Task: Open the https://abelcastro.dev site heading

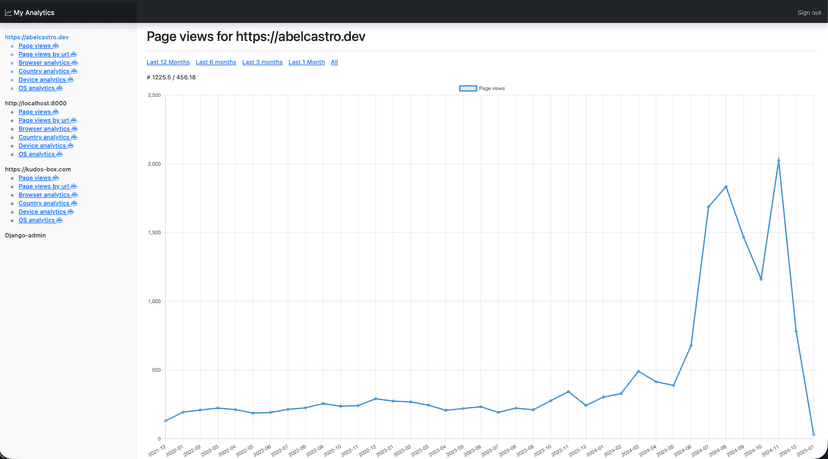Action: [37, 37]
